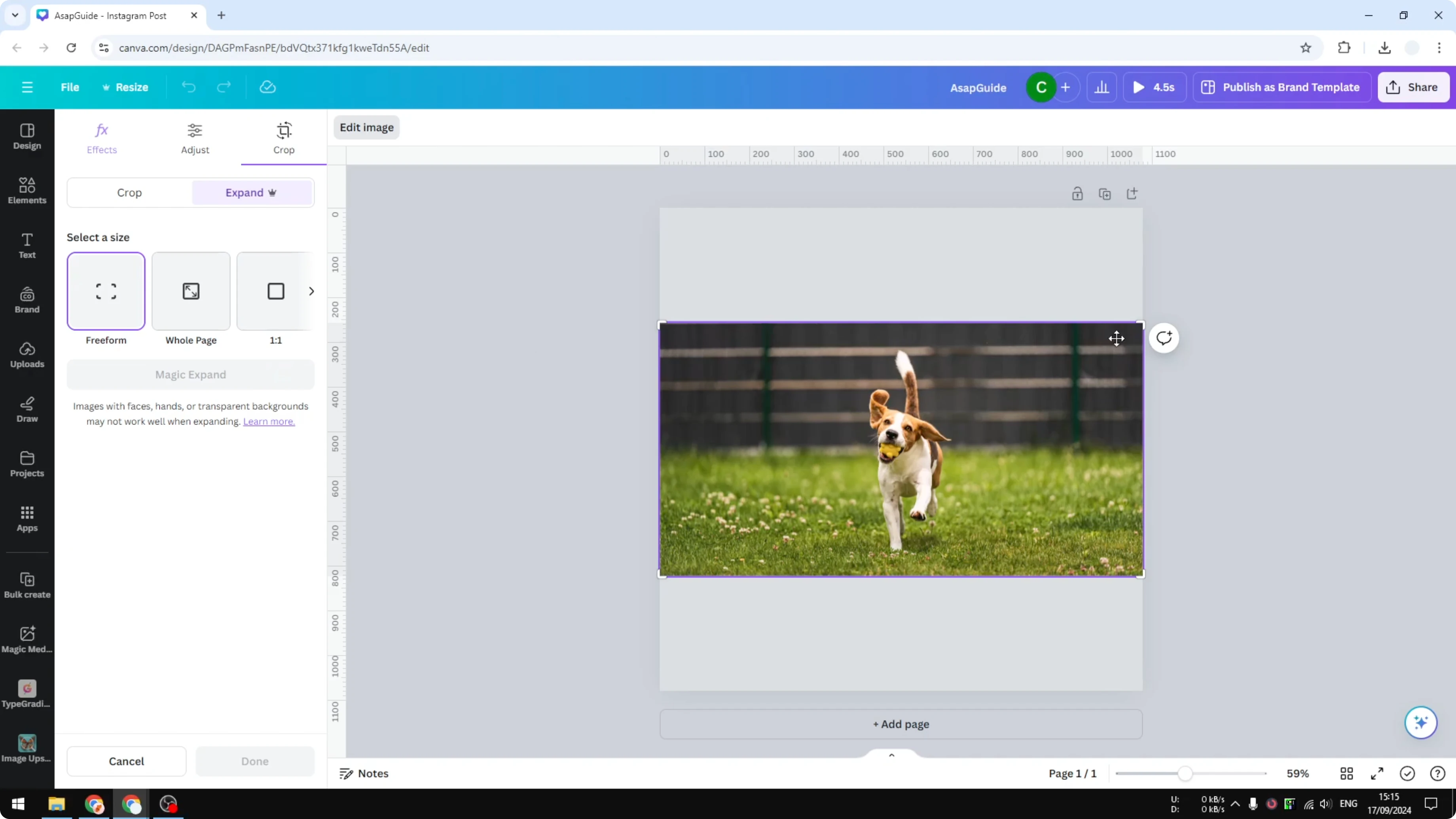Lock the page with padlock icon
This screenshot has height=819, width=1456.
click(1077, 194)
